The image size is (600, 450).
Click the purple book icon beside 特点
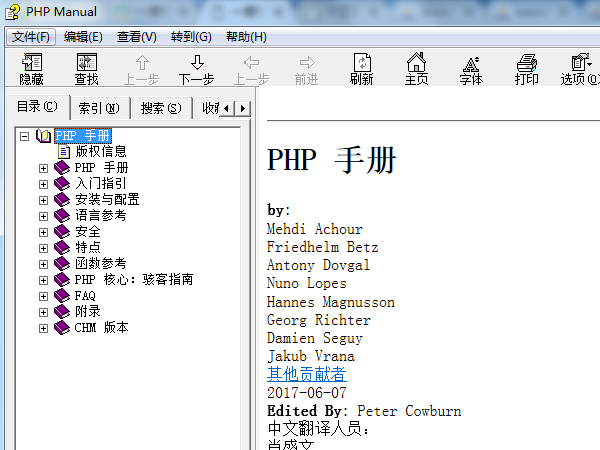(62, 248)
